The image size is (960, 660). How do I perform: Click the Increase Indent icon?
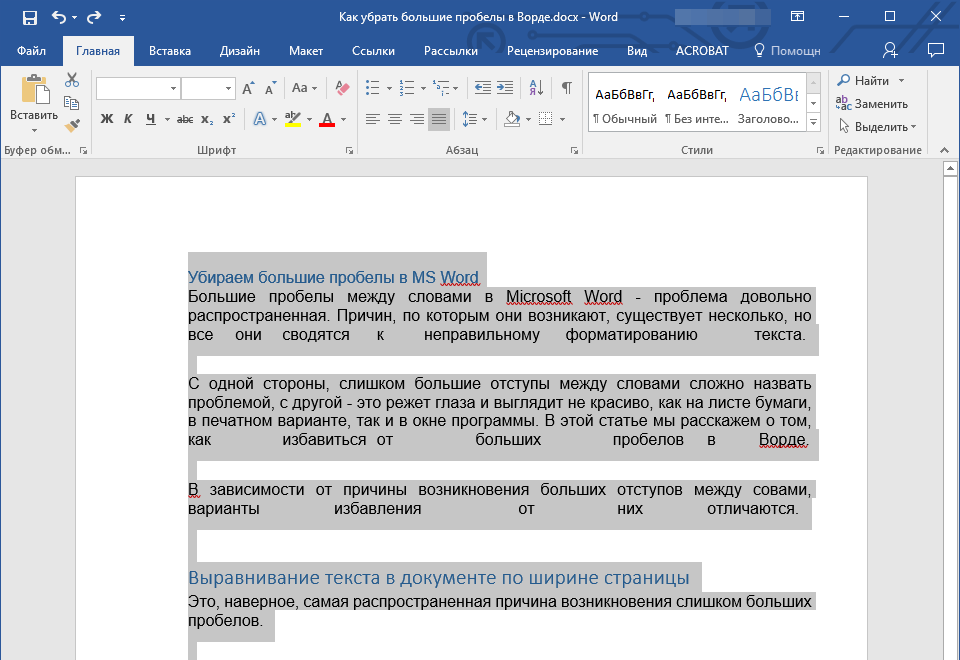point(505,88)
